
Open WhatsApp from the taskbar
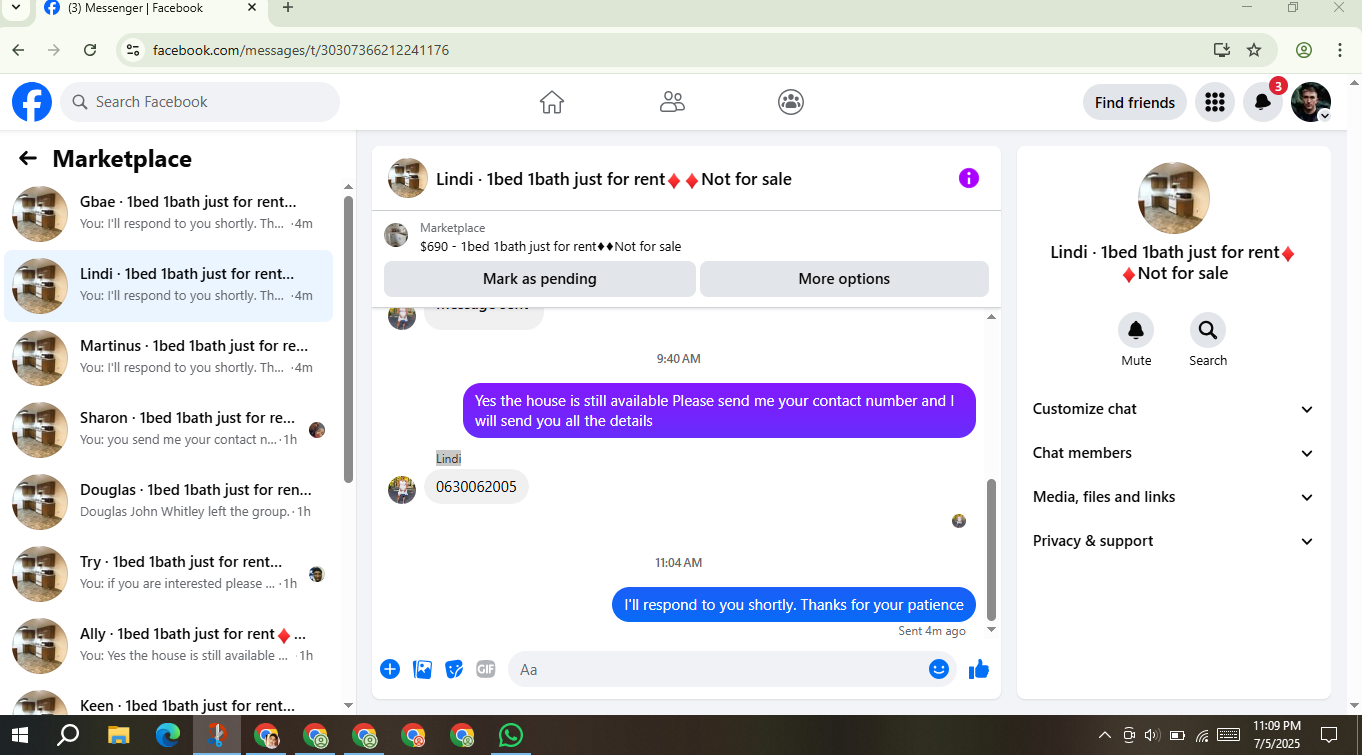tap(511, 736)
